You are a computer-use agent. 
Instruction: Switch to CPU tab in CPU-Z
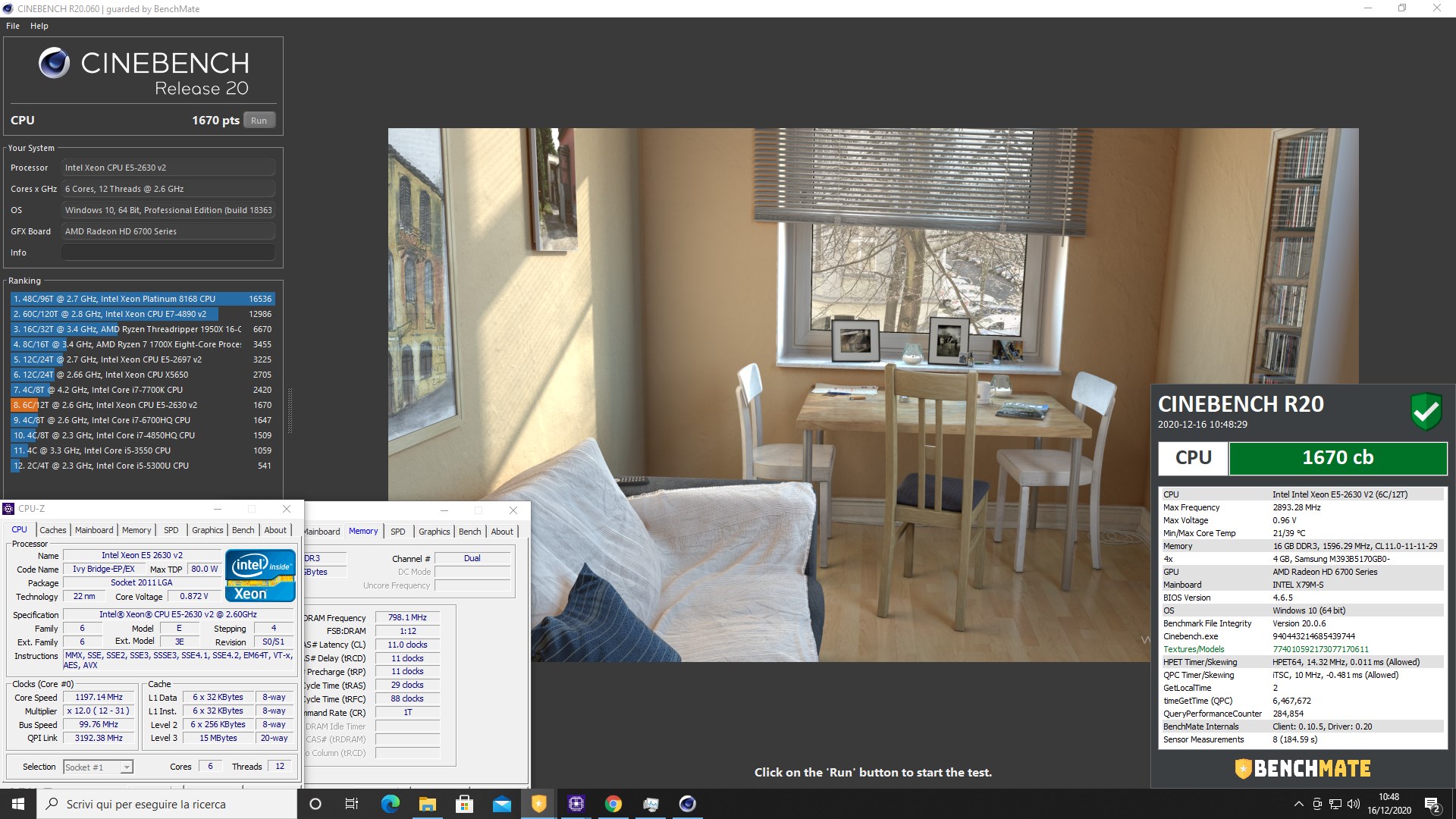(x=20, y=530)
